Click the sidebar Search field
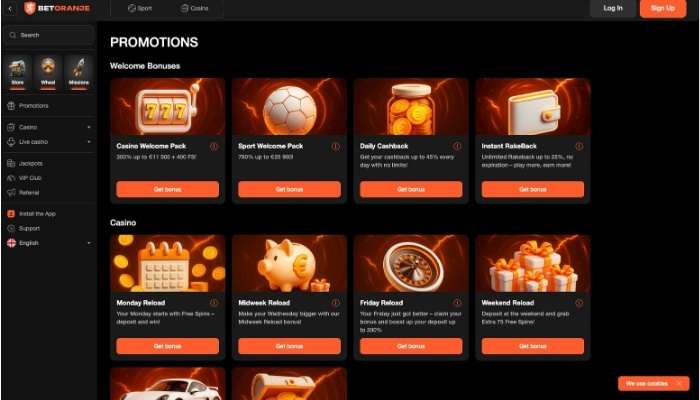This screenshot has width=700, height=400. [x=49, y=35]
